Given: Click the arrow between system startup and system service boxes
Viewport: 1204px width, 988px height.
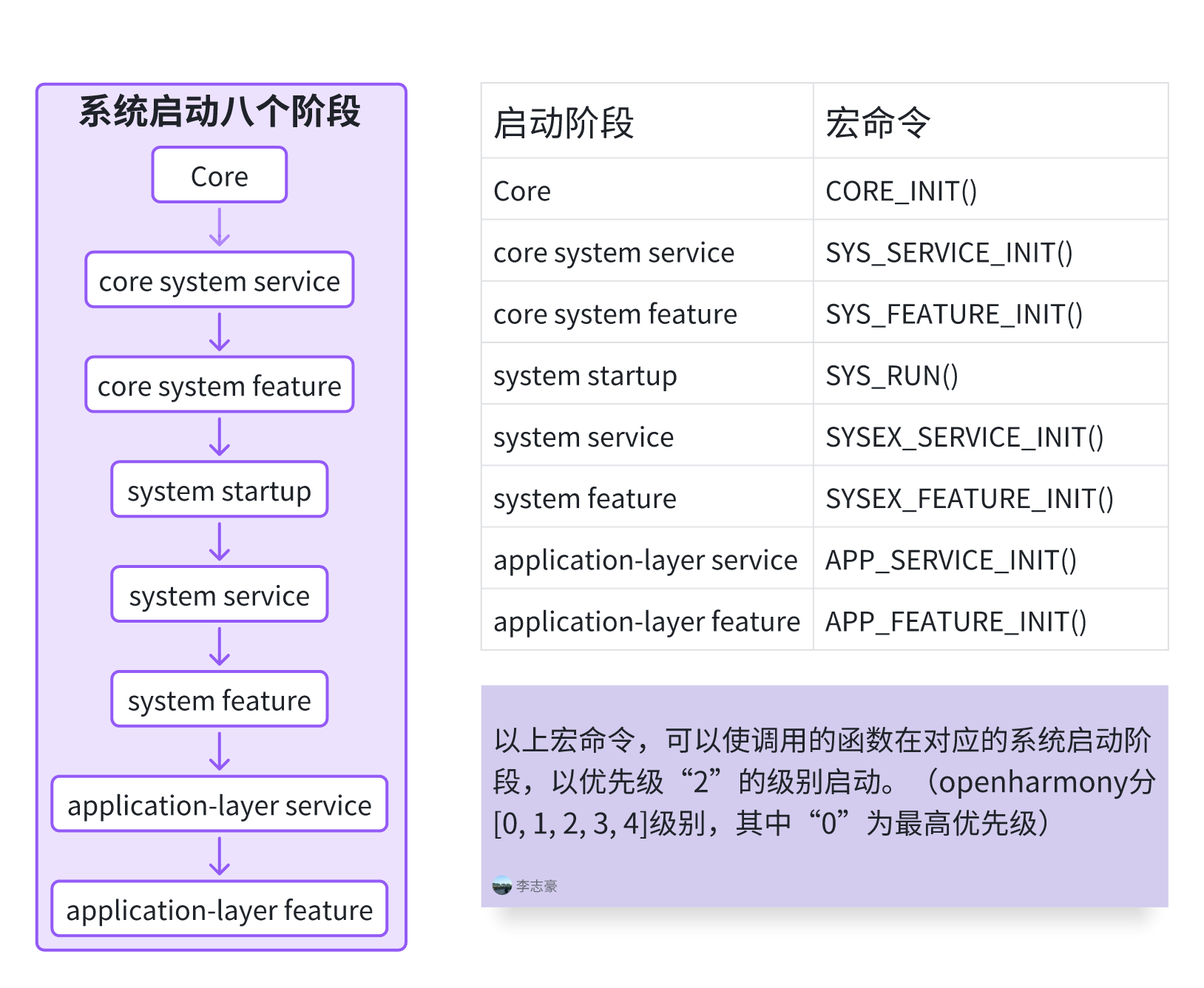Looking at the screenshot, I should click(220, 541).
